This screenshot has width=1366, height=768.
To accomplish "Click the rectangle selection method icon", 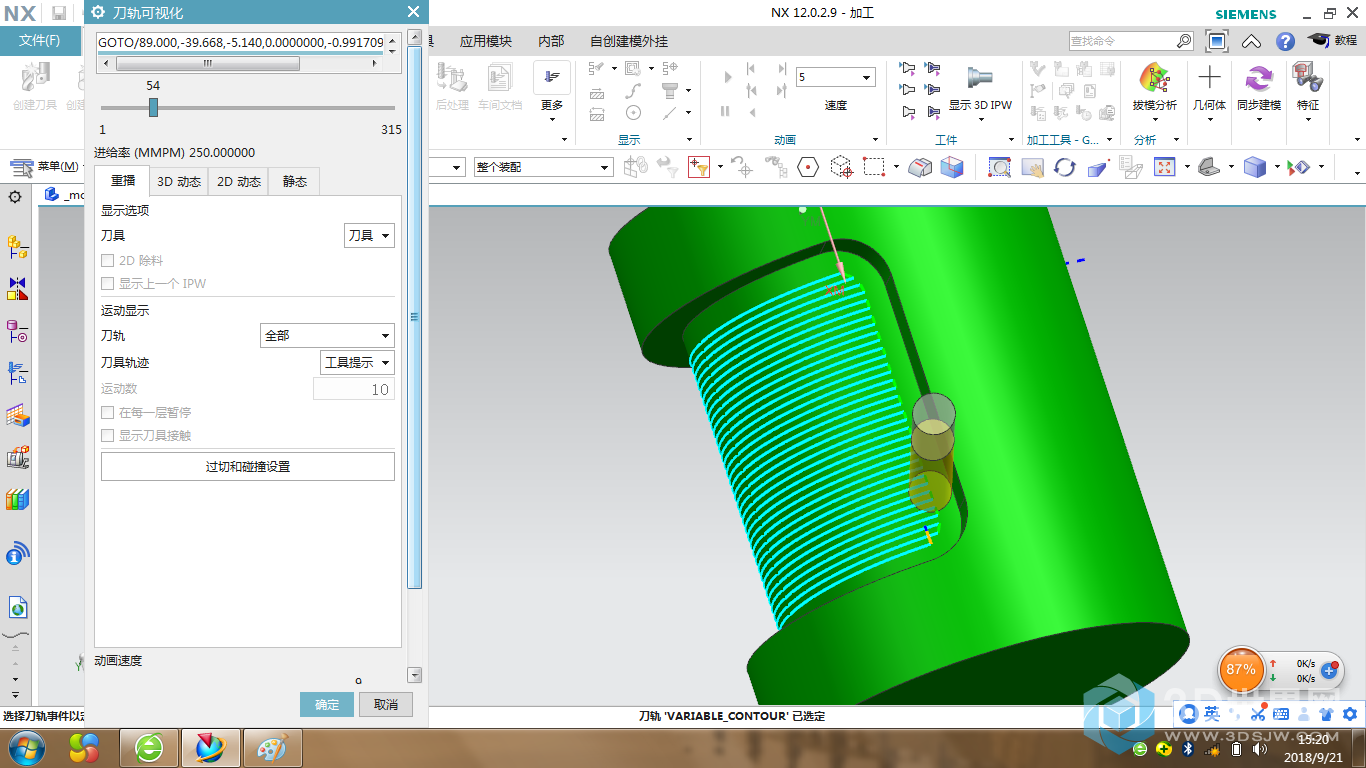I will (875, 167).
